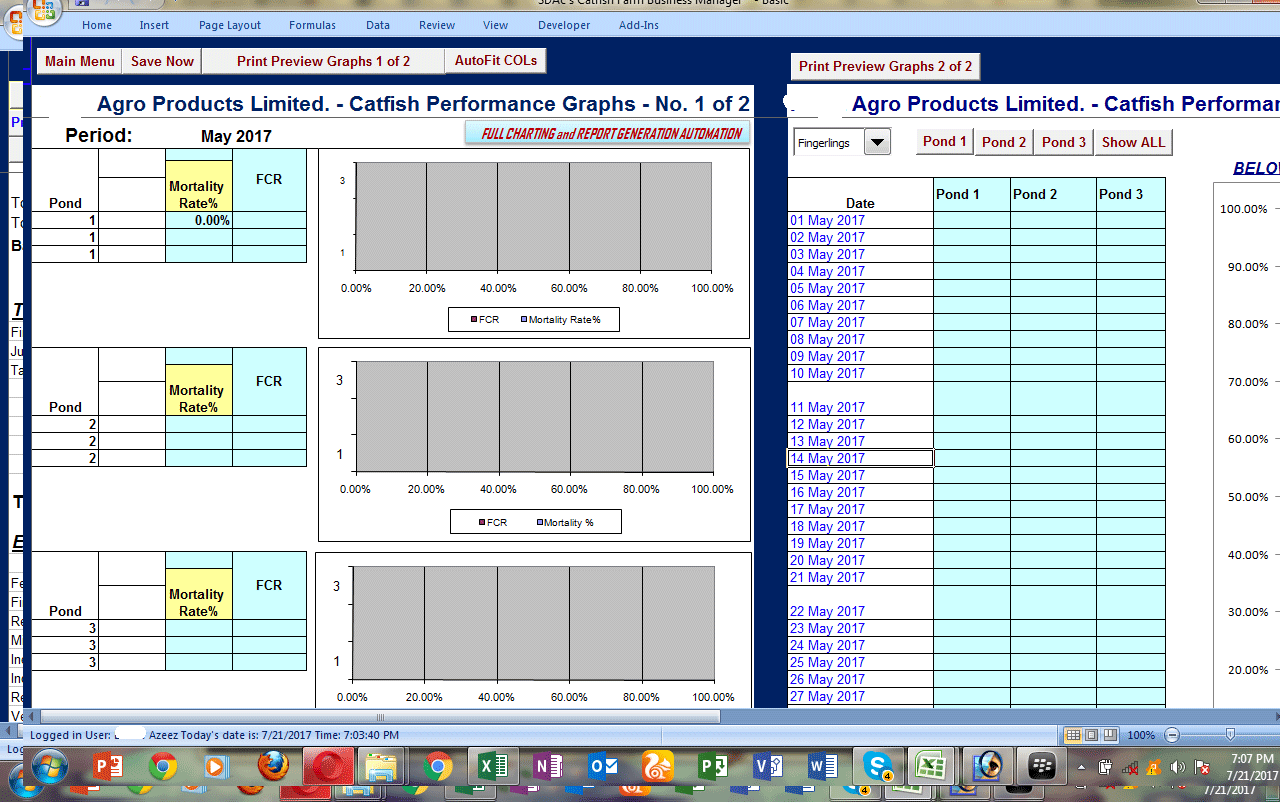
Task: Open Visio from the taskbar
Action: point(767,767)
